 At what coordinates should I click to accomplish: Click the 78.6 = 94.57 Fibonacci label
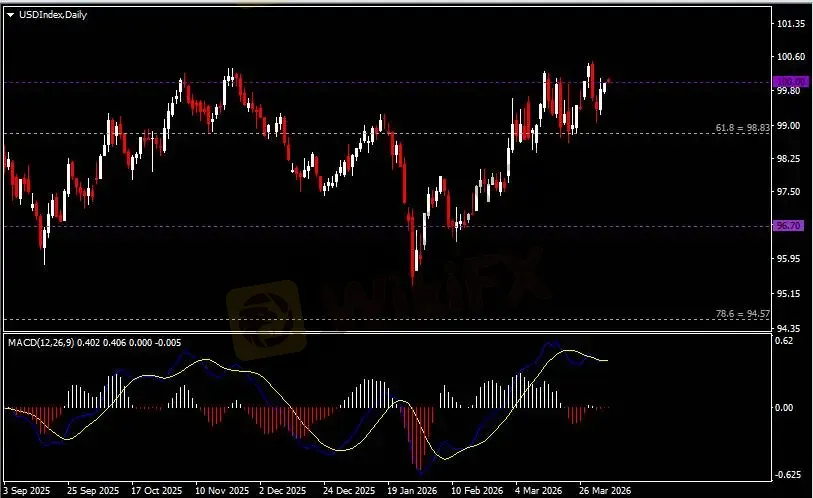tap(742, 314)
